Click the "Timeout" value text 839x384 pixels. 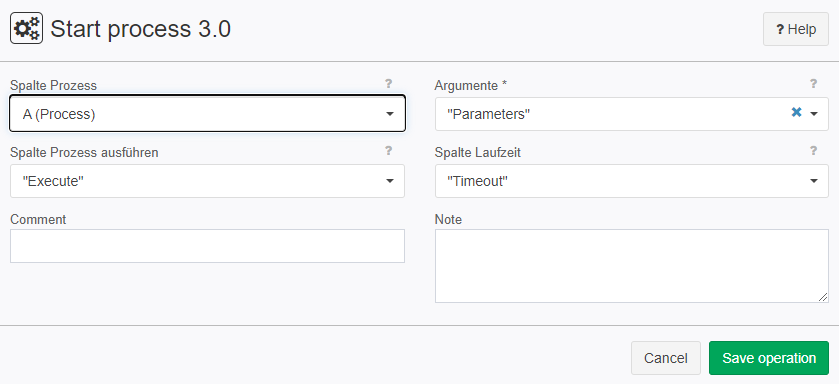coord(477,181)
